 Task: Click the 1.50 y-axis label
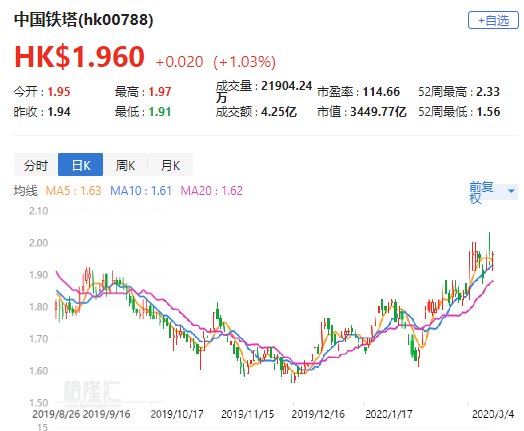[38, 403]
